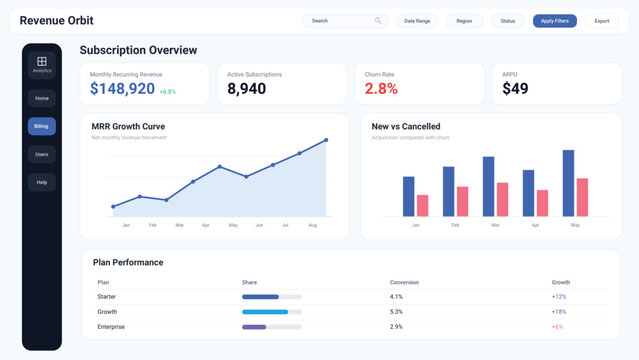Click the Enterprise row name
This screenshot has height=360, width=639.
(x=111, y=327)
